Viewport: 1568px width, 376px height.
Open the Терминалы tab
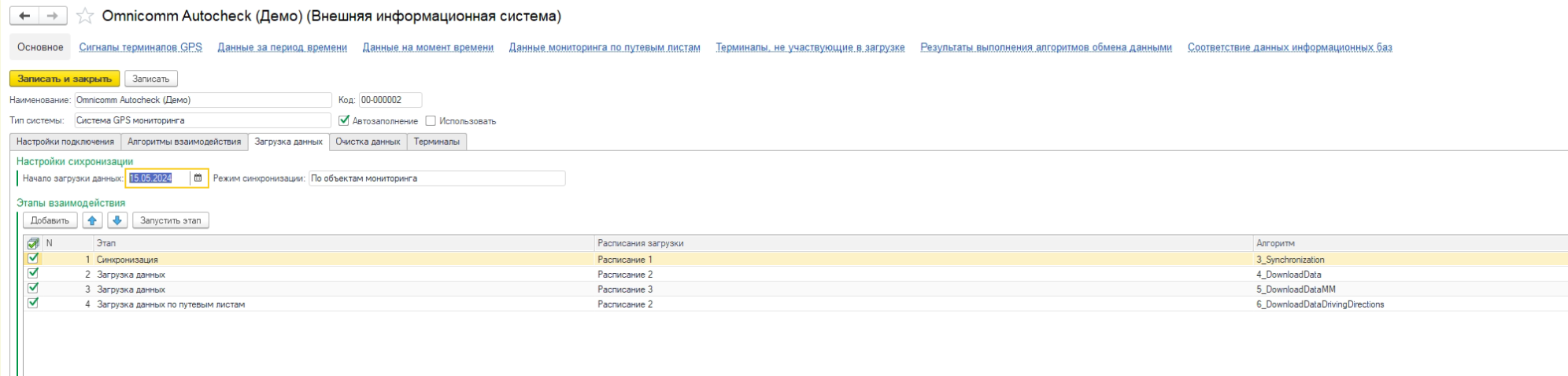(437, 142)
